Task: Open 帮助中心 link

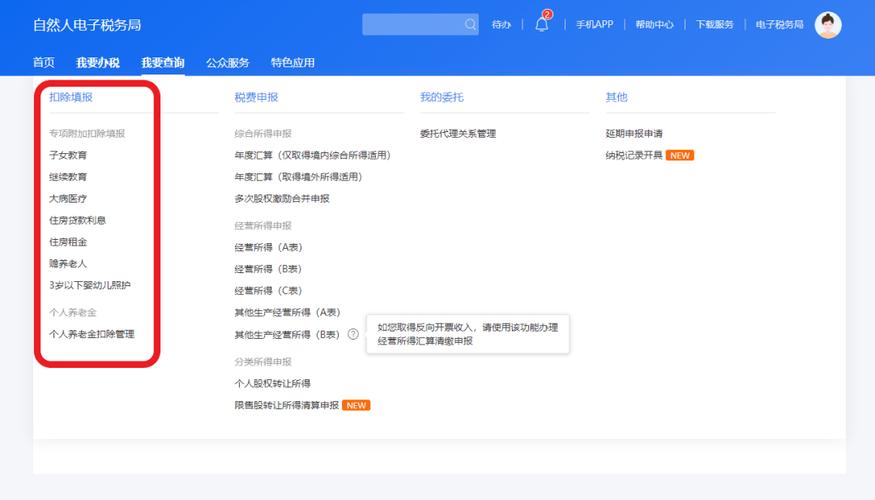Action: tap(654, 25)
